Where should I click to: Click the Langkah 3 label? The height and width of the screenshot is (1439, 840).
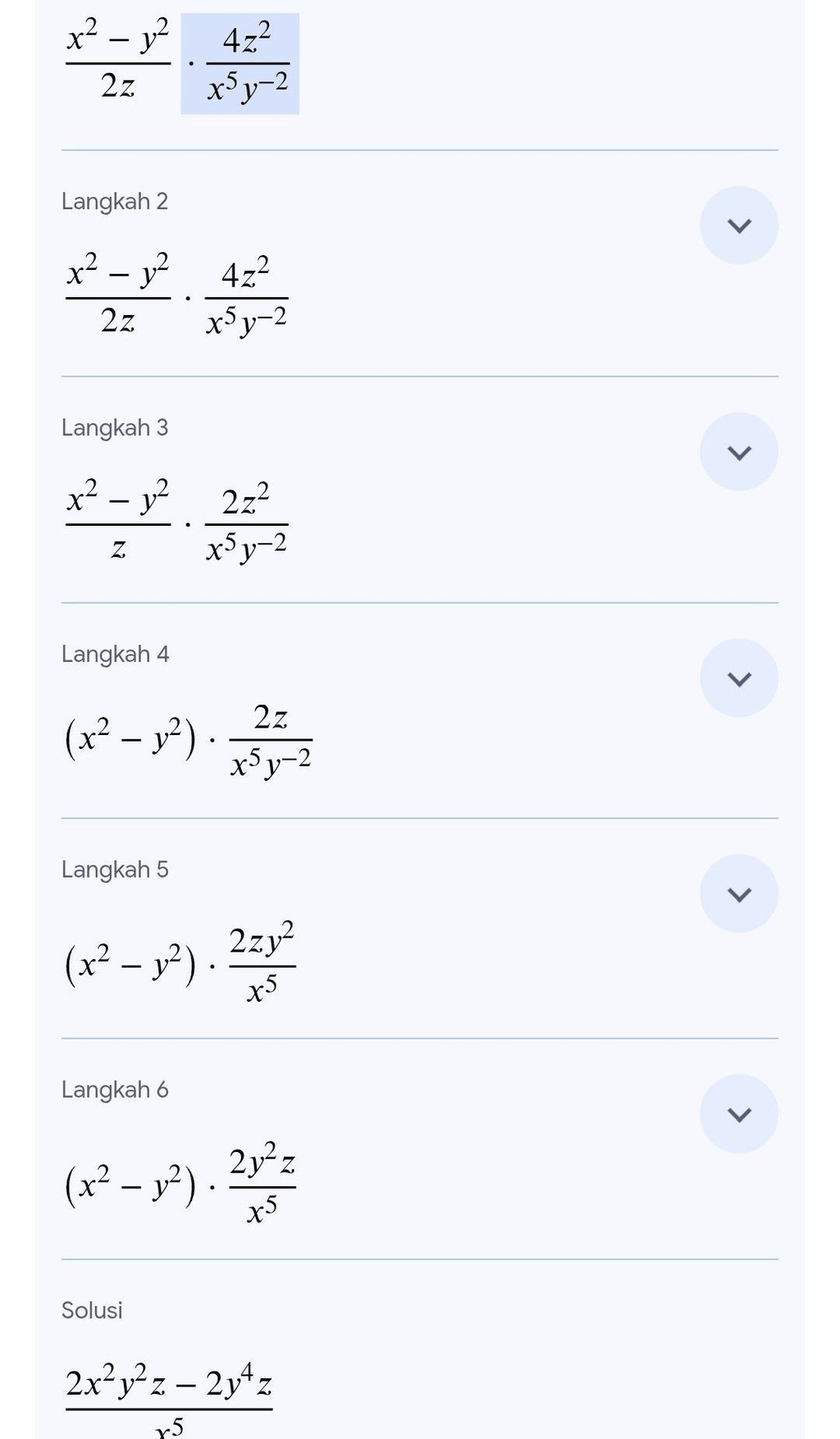click(x=115, y=428)
